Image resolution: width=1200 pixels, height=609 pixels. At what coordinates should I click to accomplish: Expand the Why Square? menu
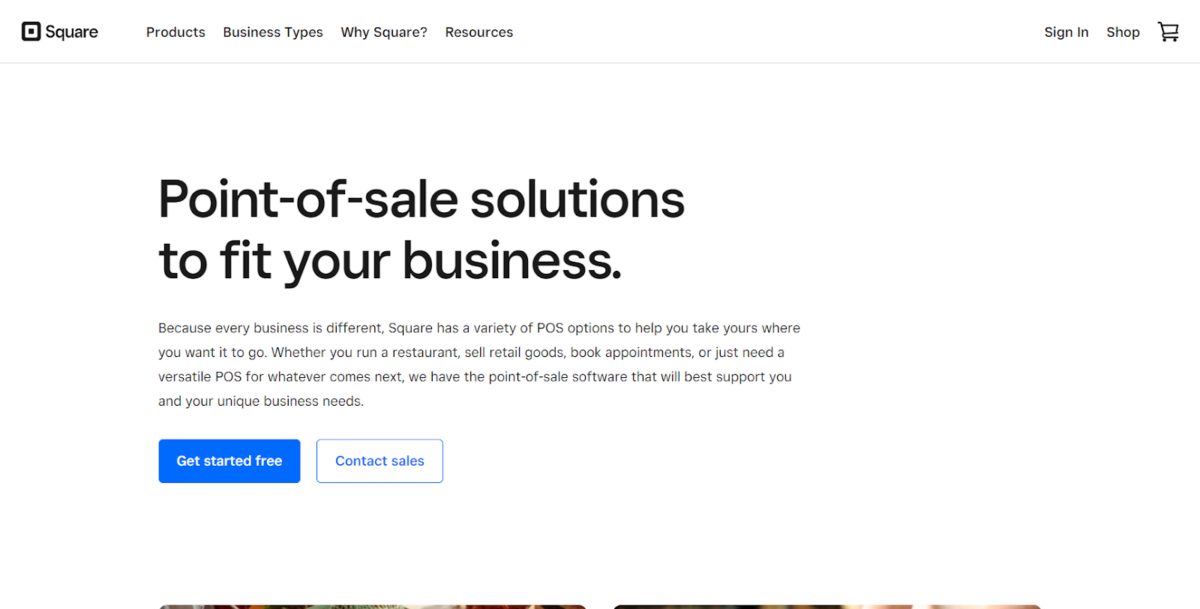[384, 32]
